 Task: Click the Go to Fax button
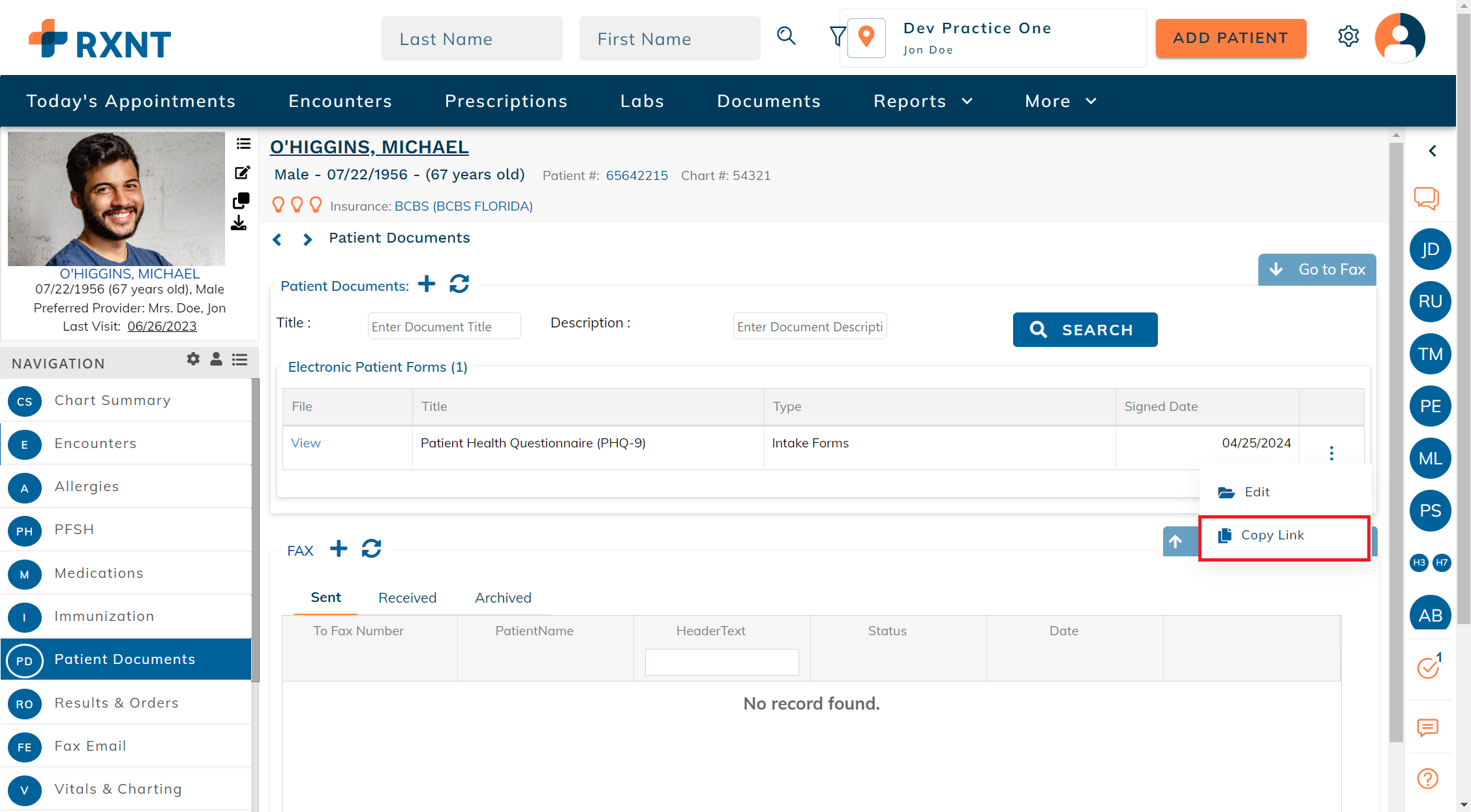pyautogui.click(x=1317, y=269)
